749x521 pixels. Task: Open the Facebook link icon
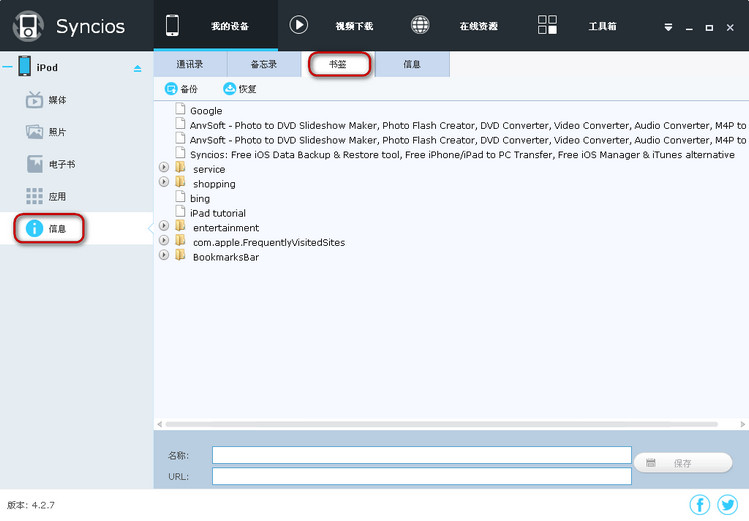coord(700,505)
